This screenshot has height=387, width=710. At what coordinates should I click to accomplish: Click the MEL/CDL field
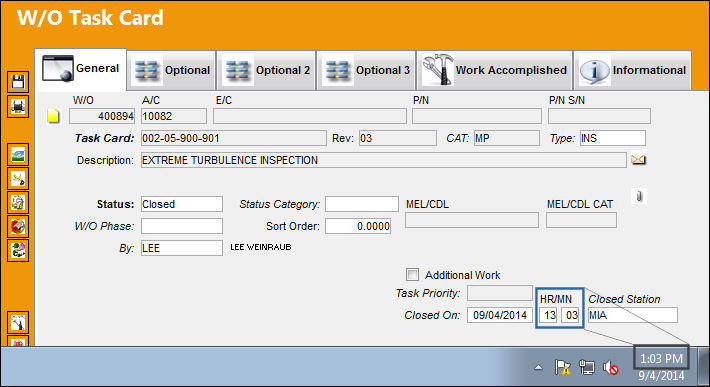pyautogui.click(x=472, y=220)
